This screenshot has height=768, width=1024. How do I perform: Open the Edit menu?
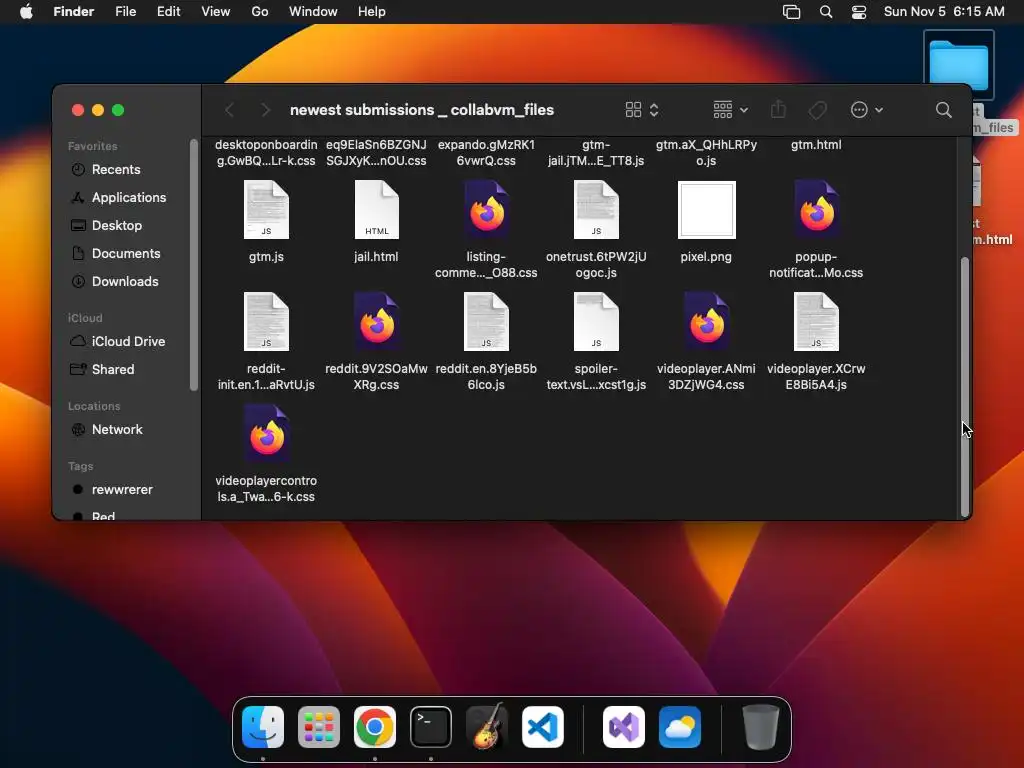[168, 12]
